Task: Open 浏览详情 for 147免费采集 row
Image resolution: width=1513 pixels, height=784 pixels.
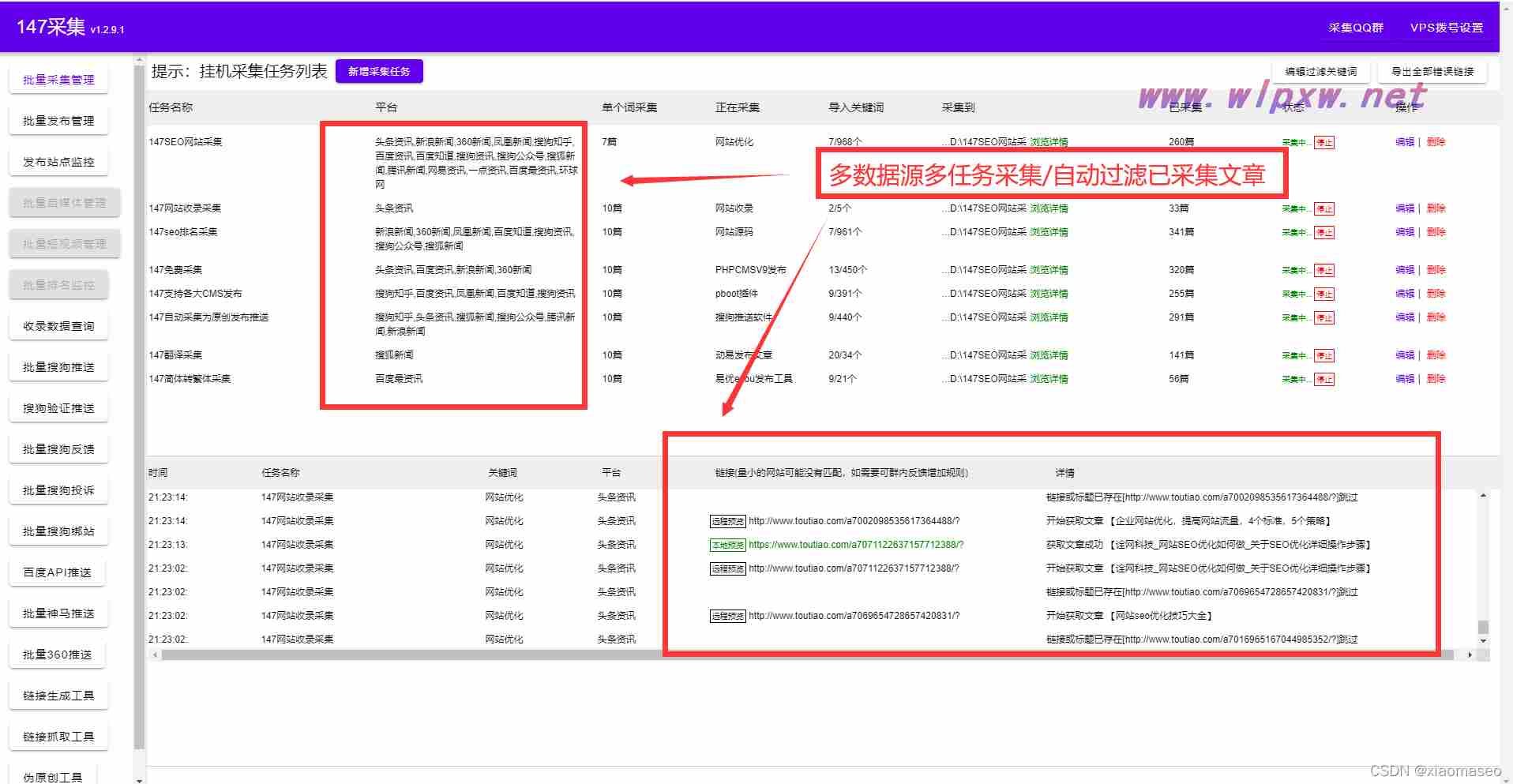Action: [x=1049, y=270]
